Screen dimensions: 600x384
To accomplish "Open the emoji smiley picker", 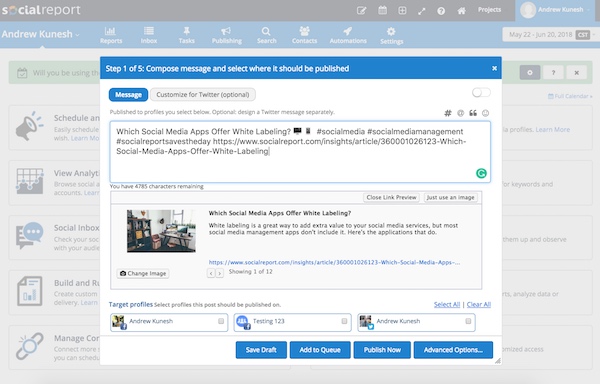I will (x=485, y=113).
